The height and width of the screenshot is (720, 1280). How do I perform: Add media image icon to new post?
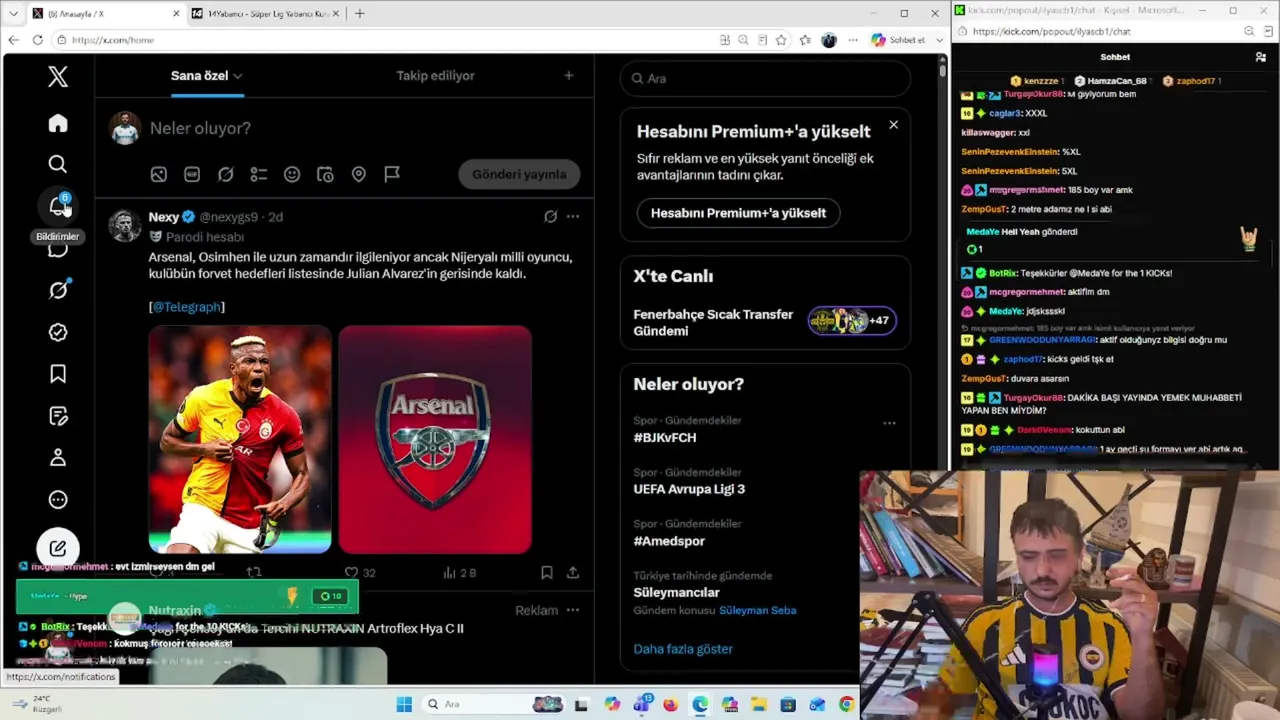(158, 174)
